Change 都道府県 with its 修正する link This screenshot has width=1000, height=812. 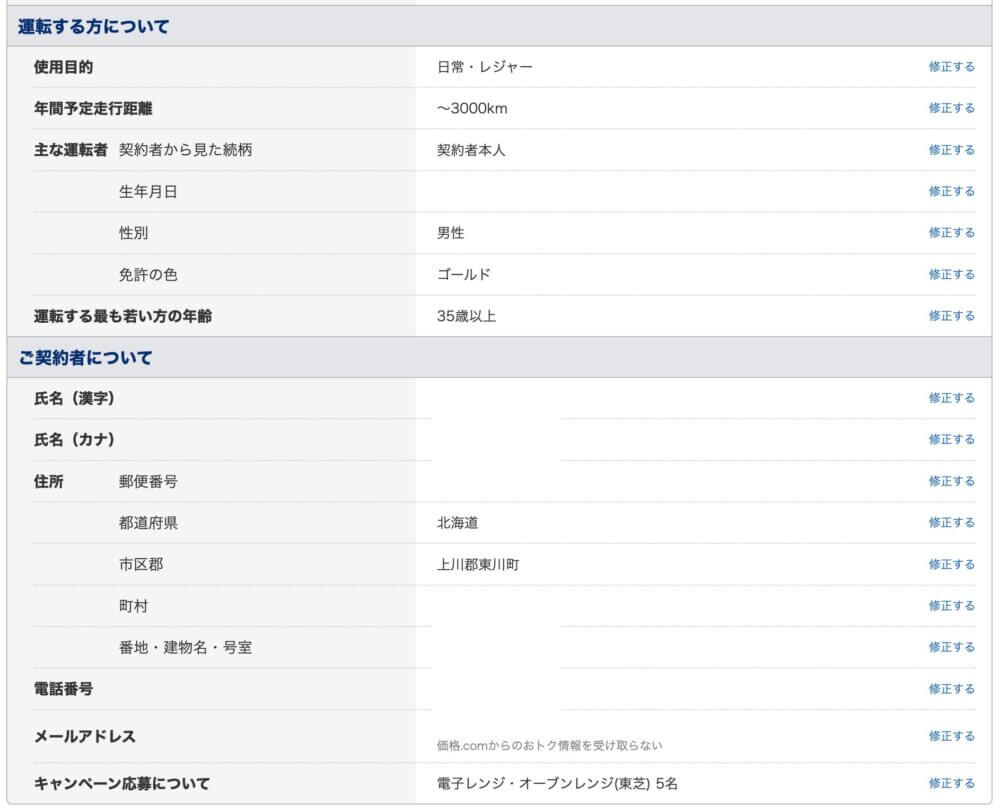(x=951, y=522)
